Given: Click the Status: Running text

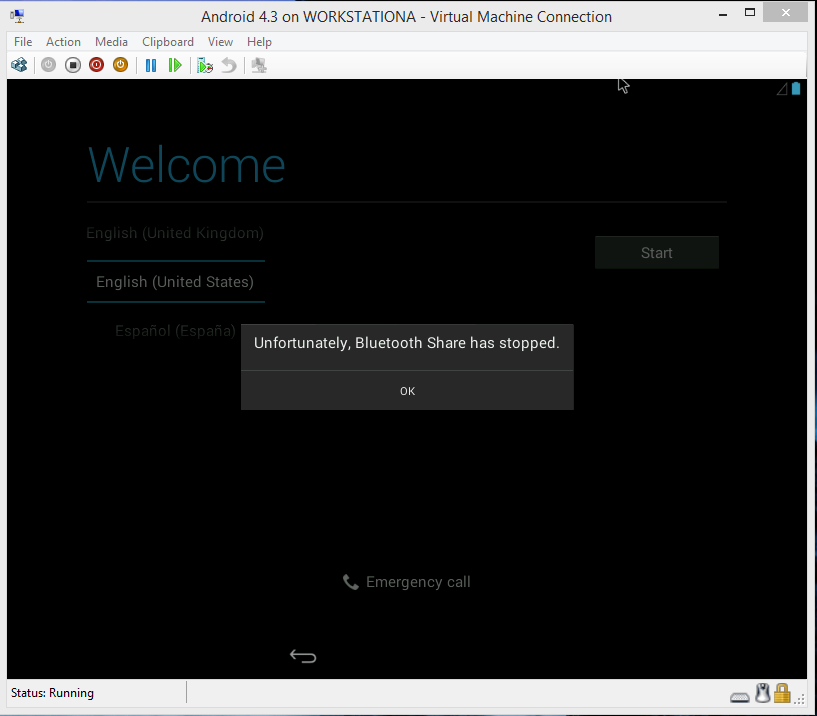Looking at the screenshot, I should [52, 693].
